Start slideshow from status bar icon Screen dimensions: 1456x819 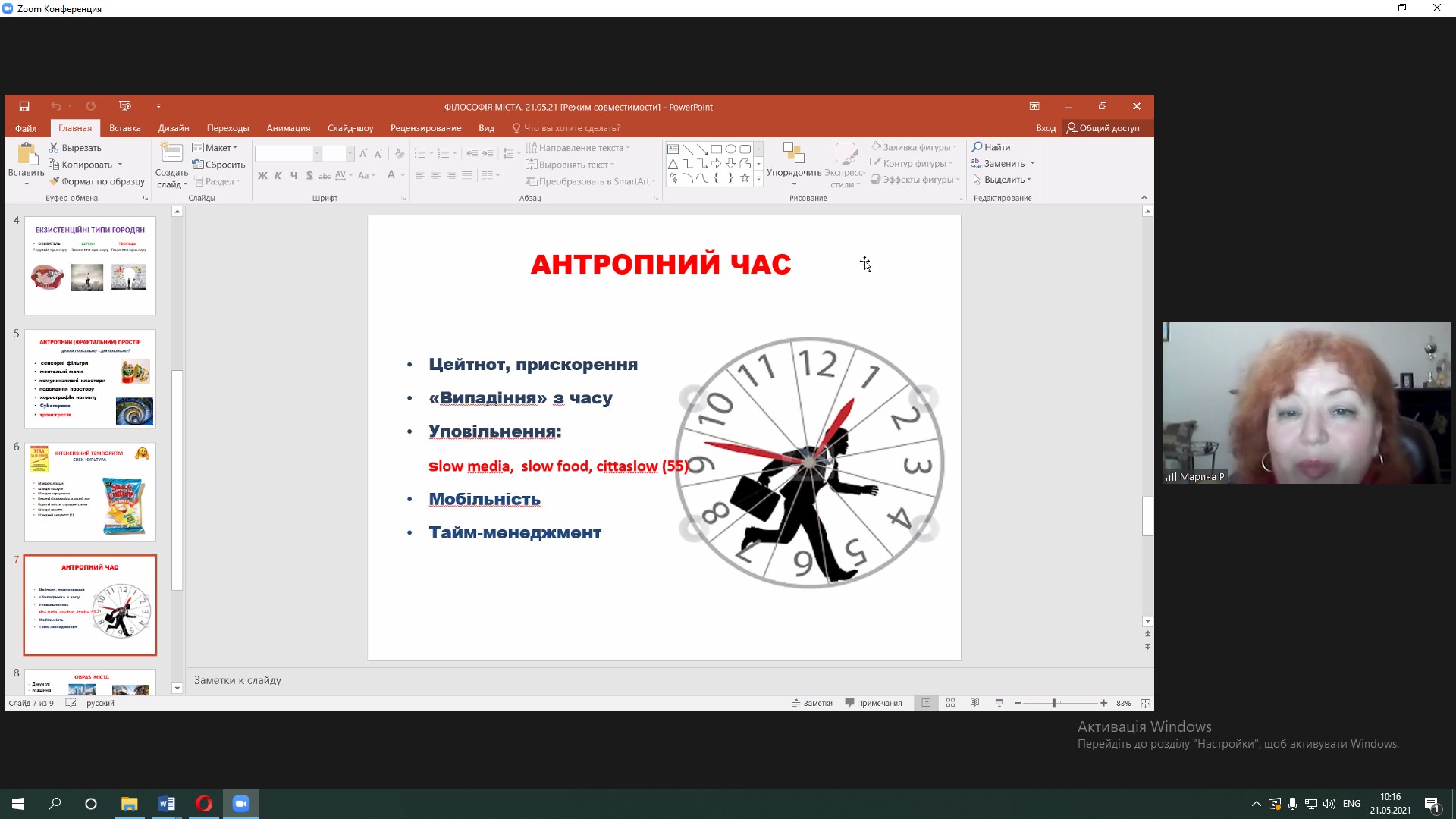tap(999, 704)
